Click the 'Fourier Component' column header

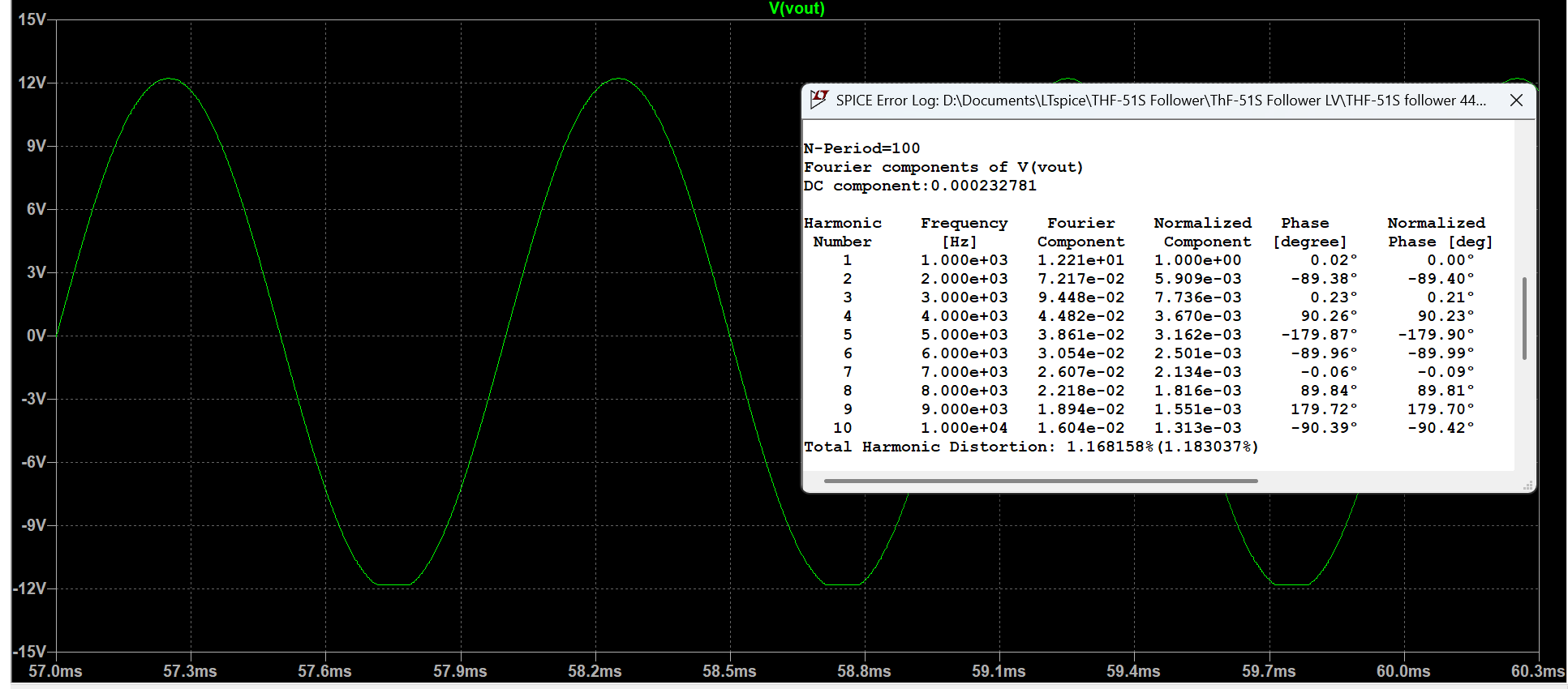[1080, 232]
